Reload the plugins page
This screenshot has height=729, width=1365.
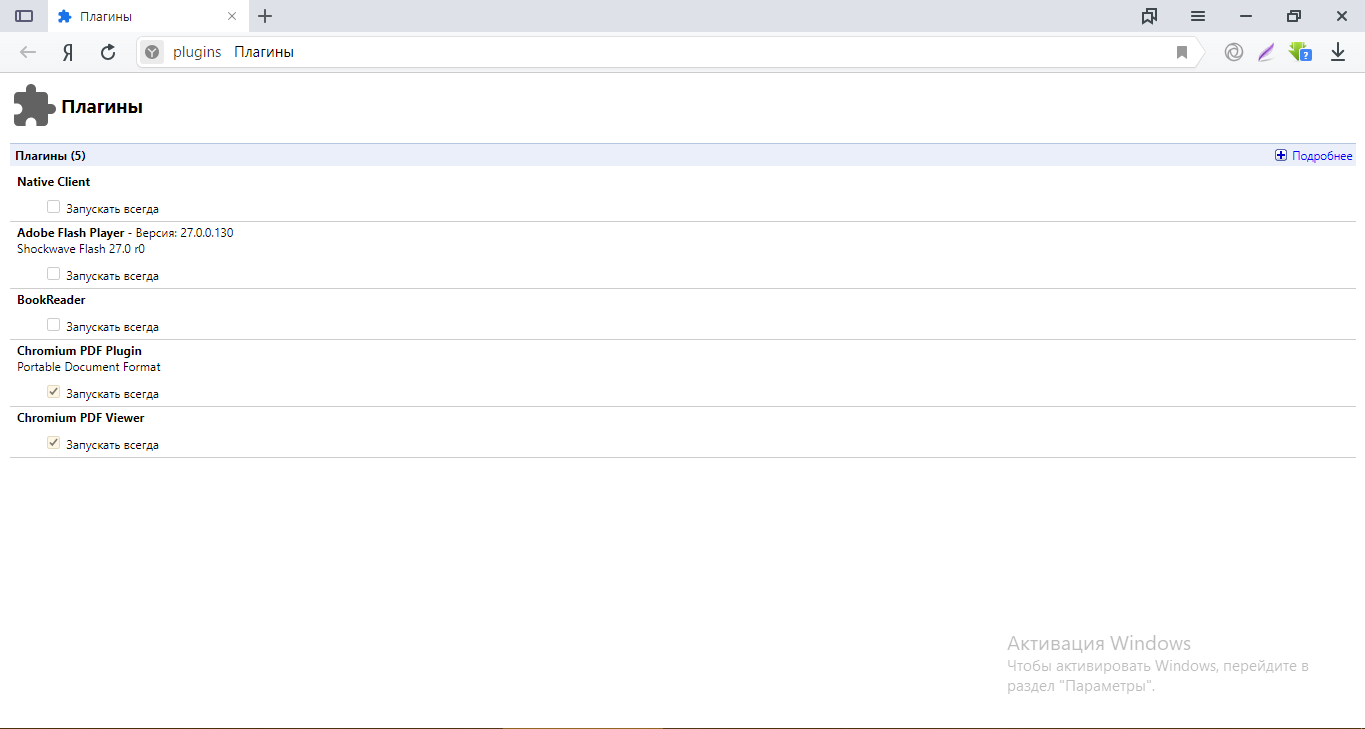coord(108,52)
